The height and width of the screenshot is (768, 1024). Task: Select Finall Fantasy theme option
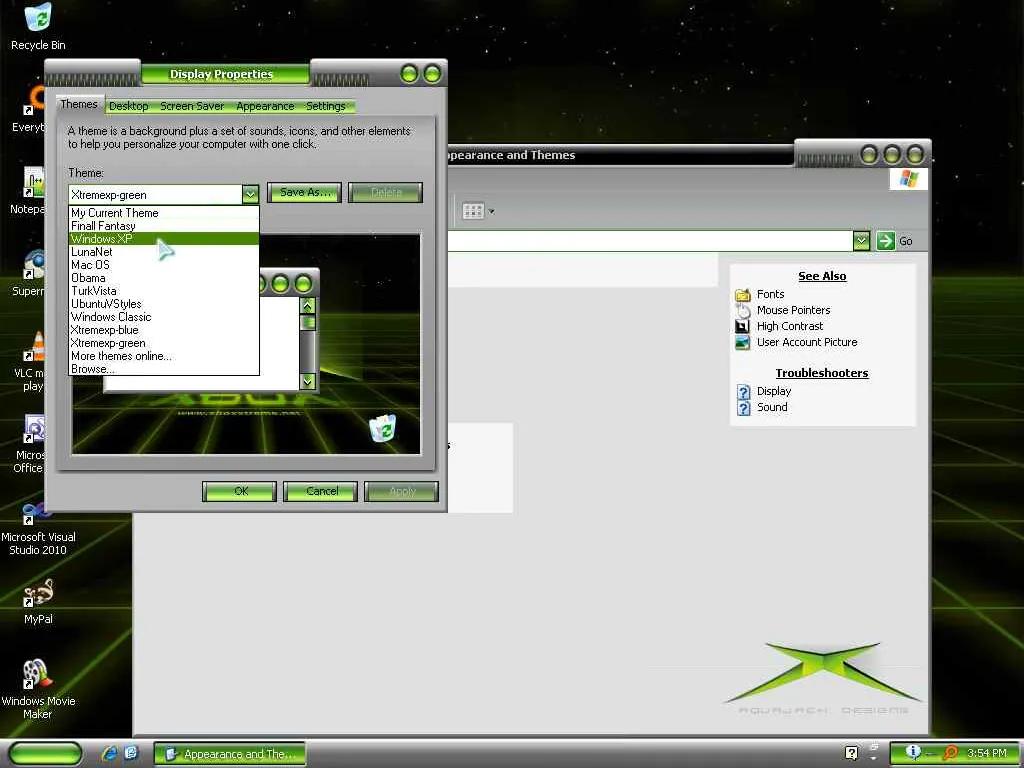coord(164,226)
